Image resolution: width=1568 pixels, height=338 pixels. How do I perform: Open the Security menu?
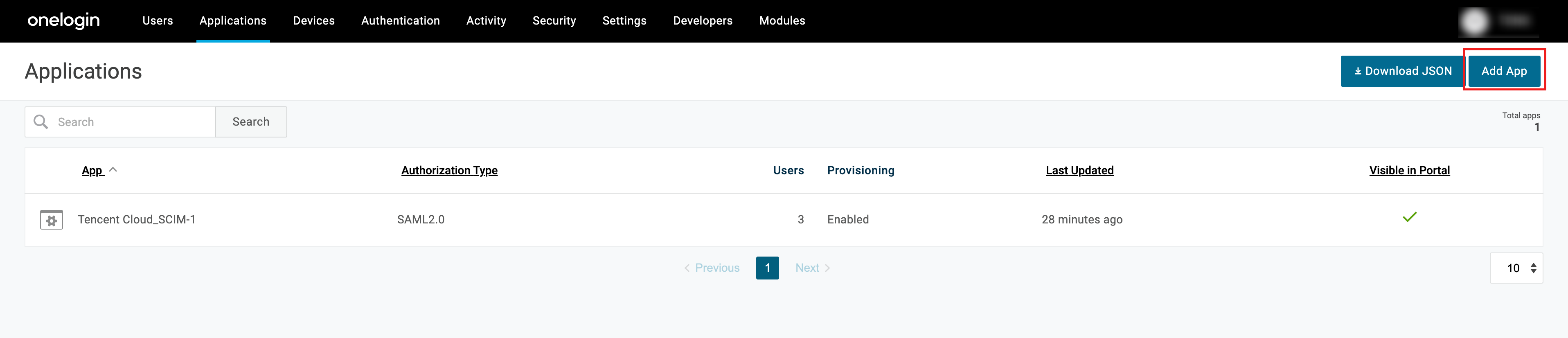point(554,21)
